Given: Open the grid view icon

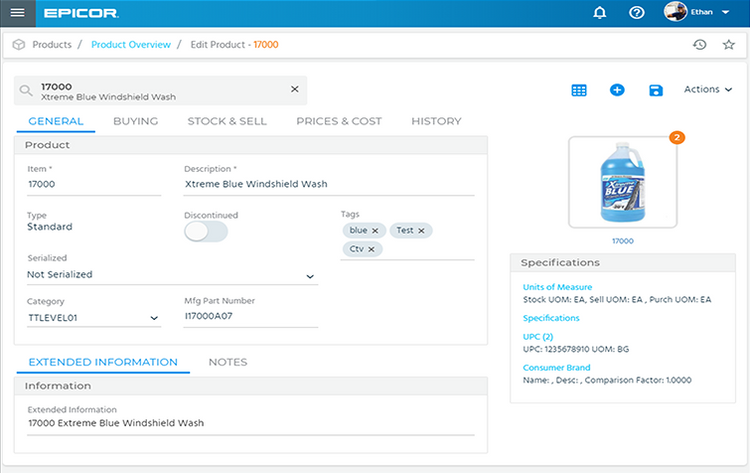Looking at the screenshot, I should pyautogui.click(x=579, y=90).
